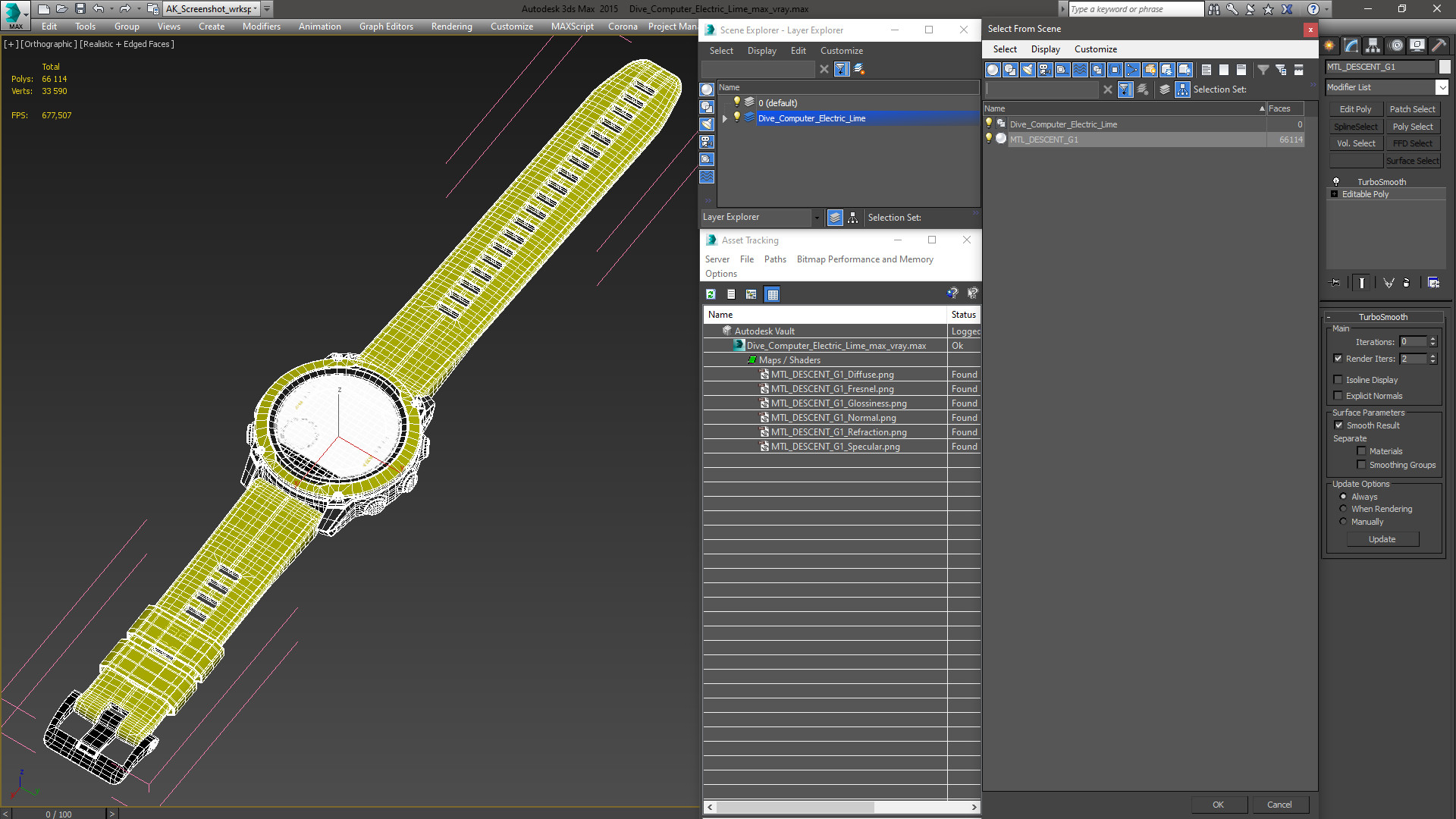Click the Redo arrow icon
Viewport: 1456px width, 819px height.
click(125, 9)
